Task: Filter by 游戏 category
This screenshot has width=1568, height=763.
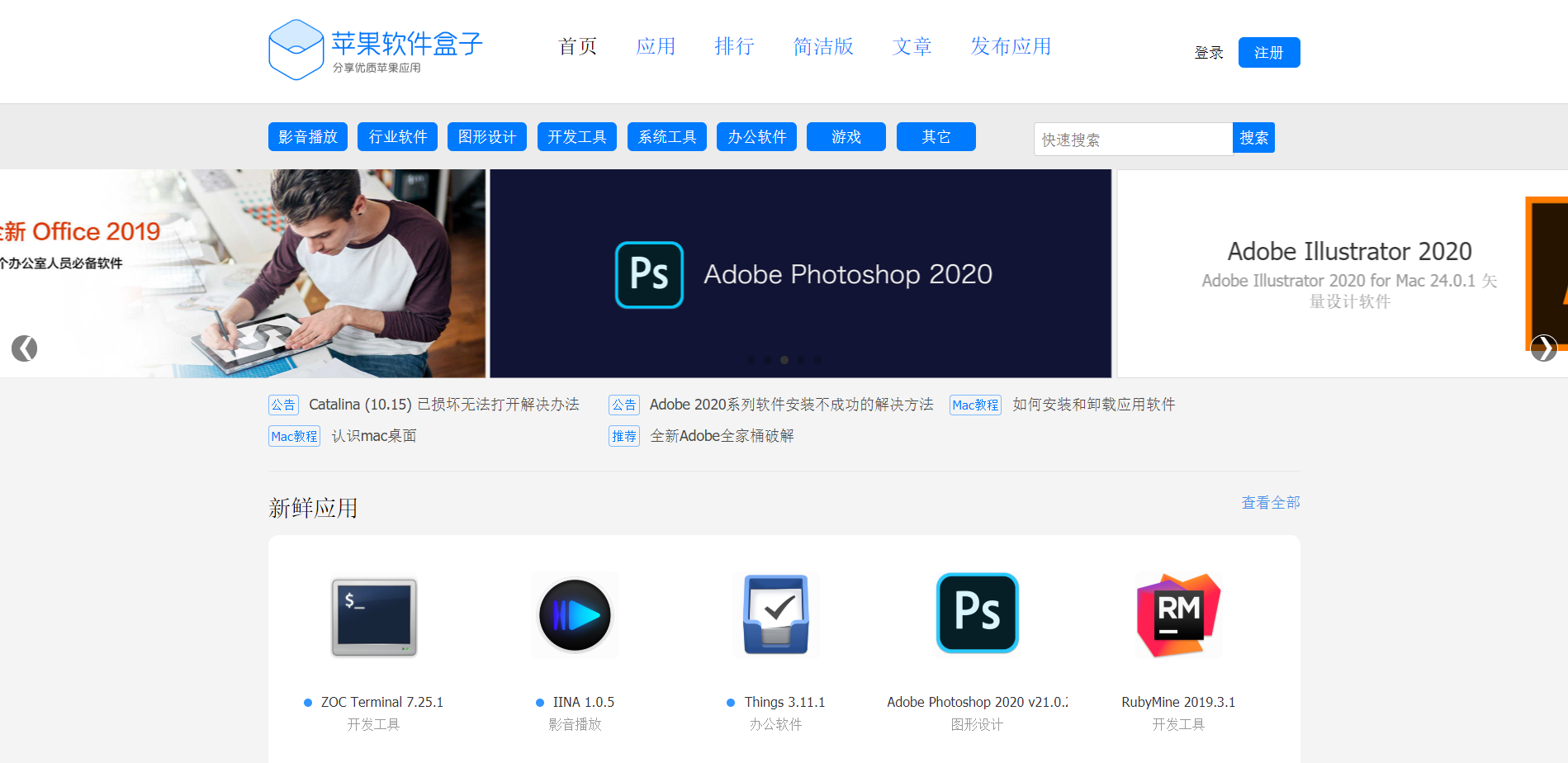Action: pos(846,137)
